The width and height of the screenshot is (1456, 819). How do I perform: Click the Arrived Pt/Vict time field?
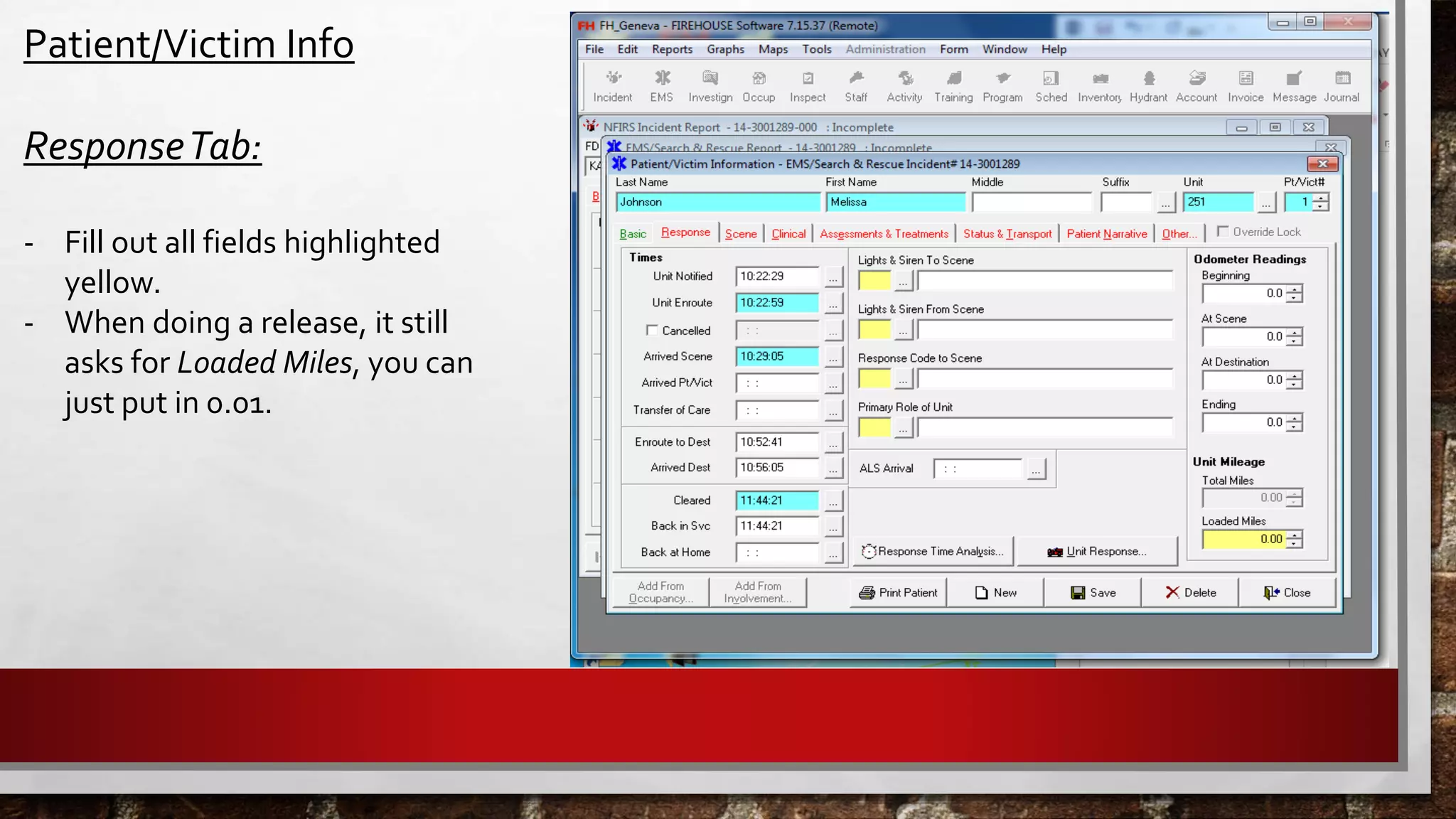coord(777,383)
